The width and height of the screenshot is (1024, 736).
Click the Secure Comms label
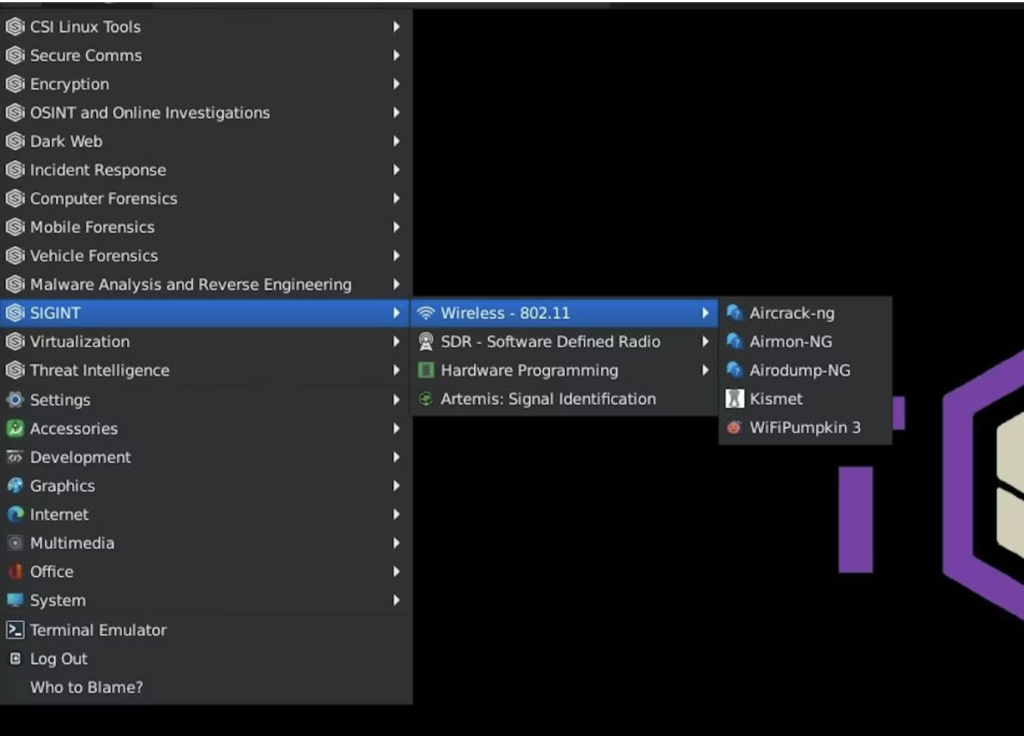pos(86,56)
